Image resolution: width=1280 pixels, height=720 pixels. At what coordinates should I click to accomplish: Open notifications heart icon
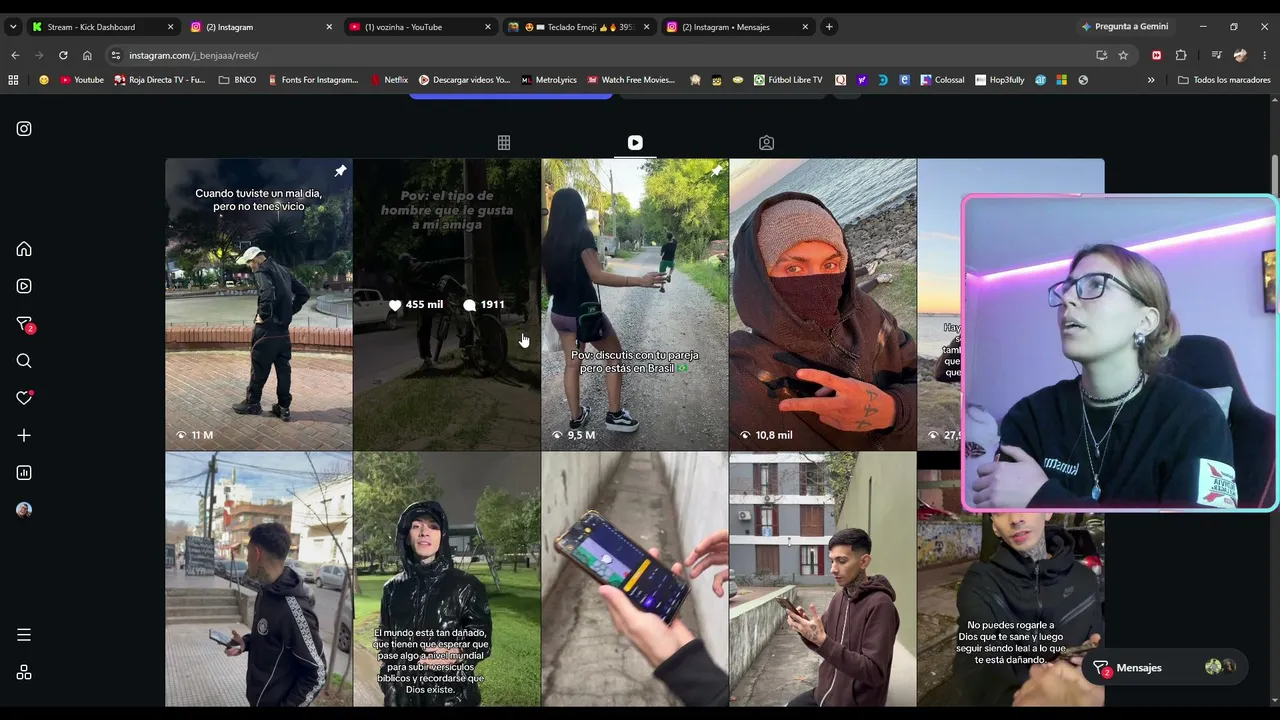tap(24, 398)
